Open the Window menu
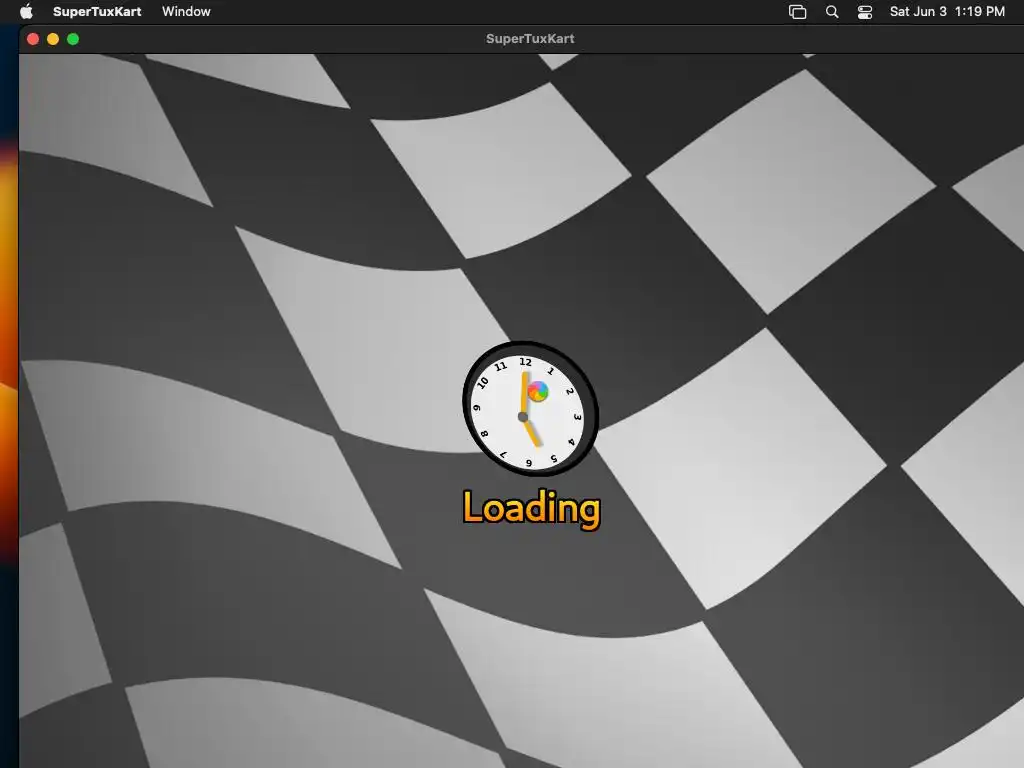This screenshot has width=1024, height=768. (186, 11)
